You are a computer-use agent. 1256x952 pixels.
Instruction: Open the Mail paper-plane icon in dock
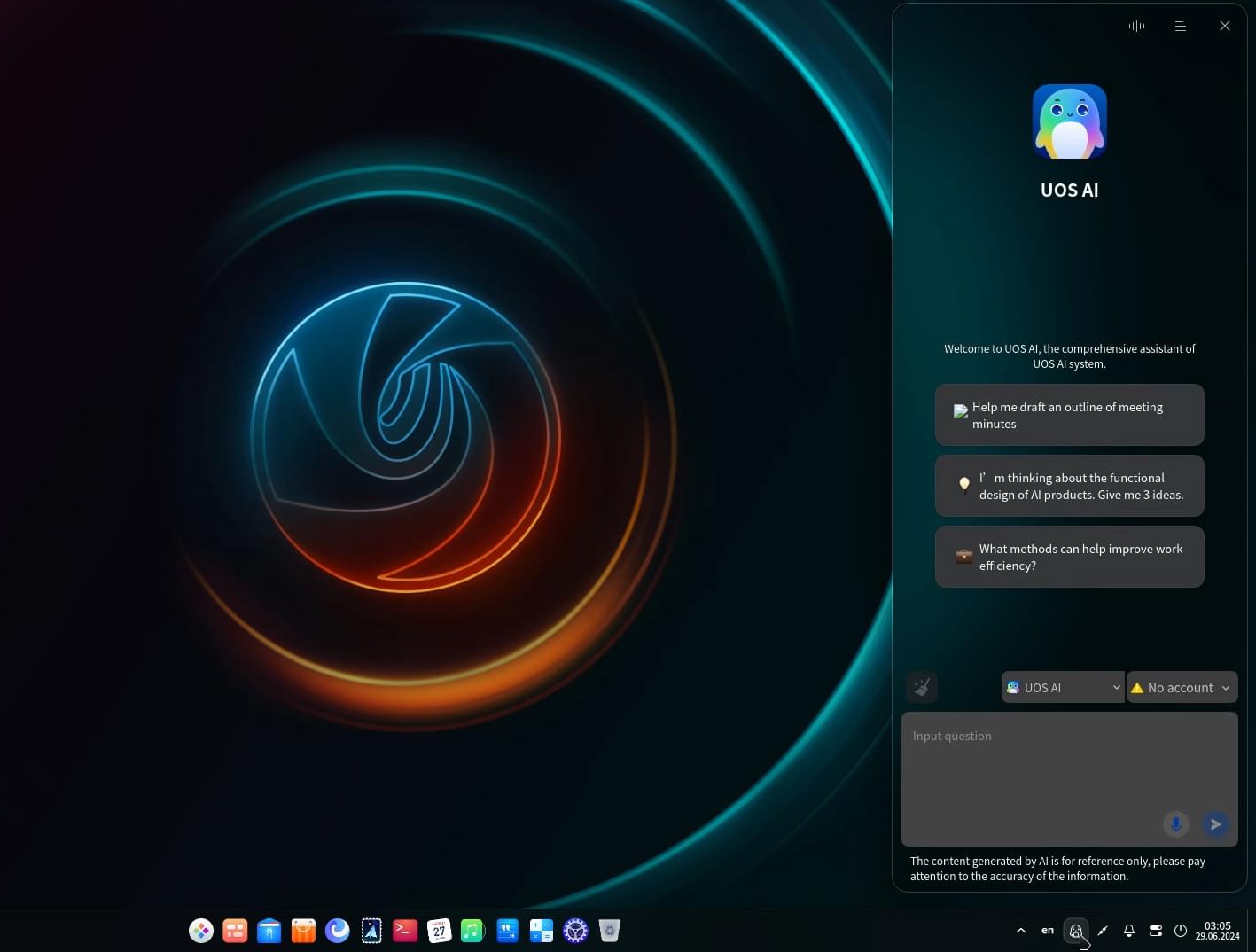pyautogui.click(x=371, y=931)
